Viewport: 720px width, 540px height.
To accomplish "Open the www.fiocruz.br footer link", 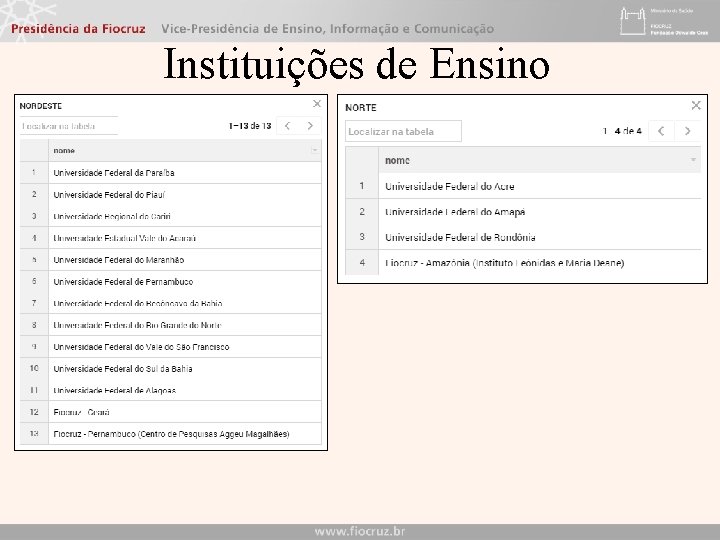I will pos(360,532).
